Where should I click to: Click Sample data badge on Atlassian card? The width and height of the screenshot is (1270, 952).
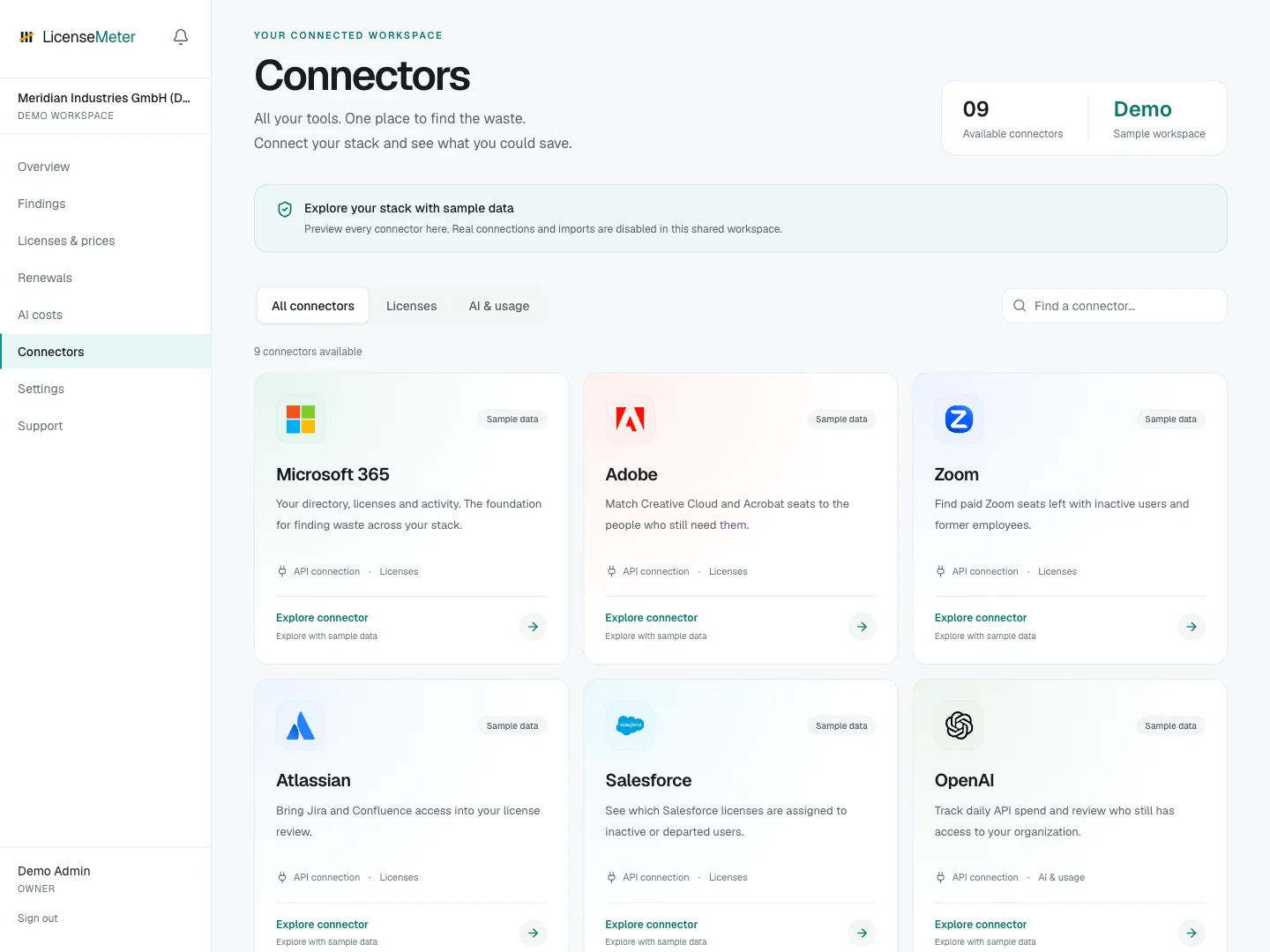pyautogui.click(x=512, y=726)
